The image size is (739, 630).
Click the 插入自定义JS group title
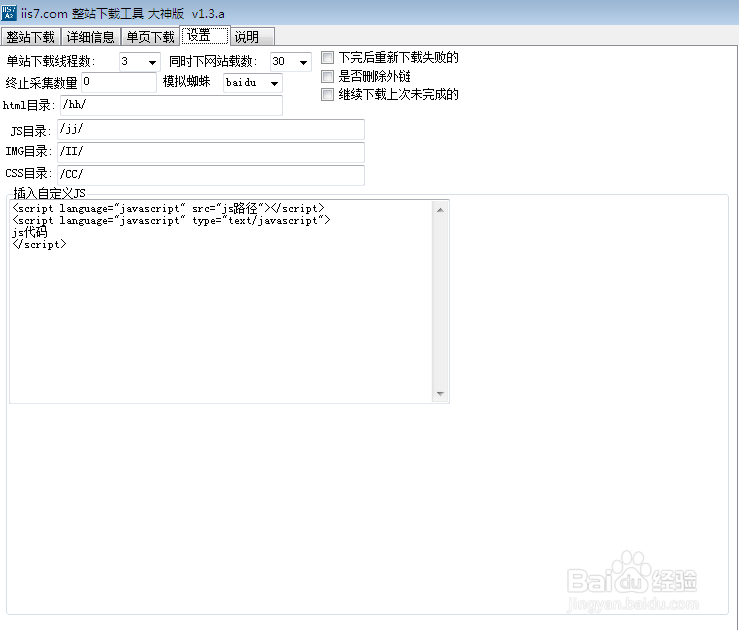coord(49,193)
